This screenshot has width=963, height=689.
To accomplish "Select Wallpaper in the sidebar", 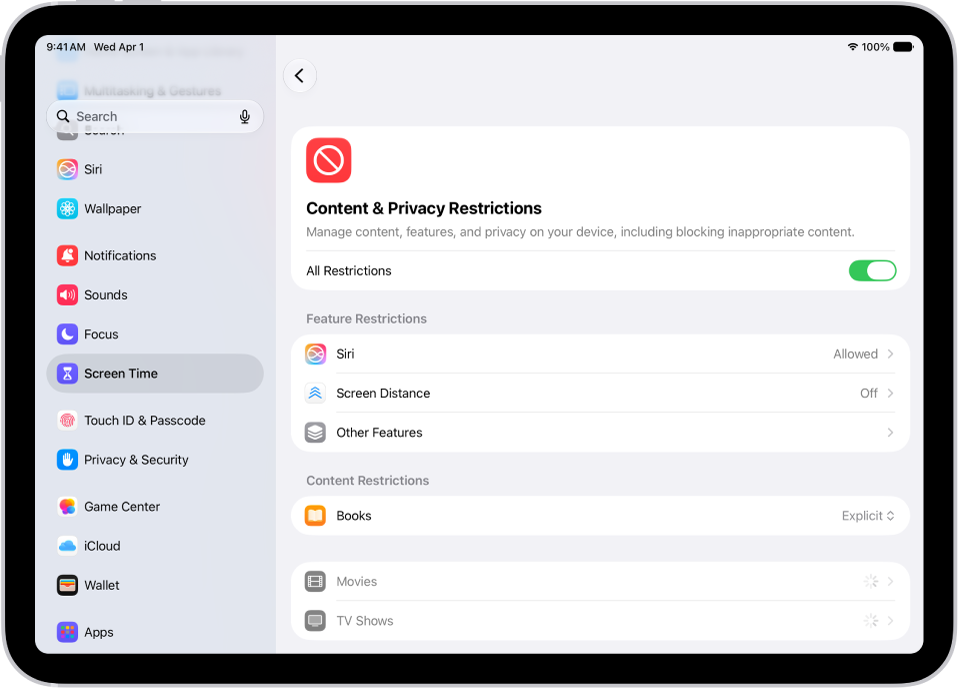I will [x=155, y=209].
